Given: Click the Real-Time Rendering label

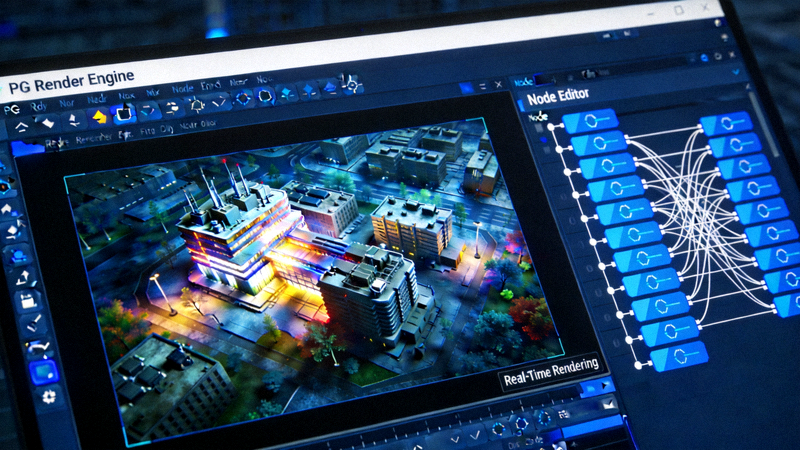Looking at the screenshot, I should coord(551,372).
